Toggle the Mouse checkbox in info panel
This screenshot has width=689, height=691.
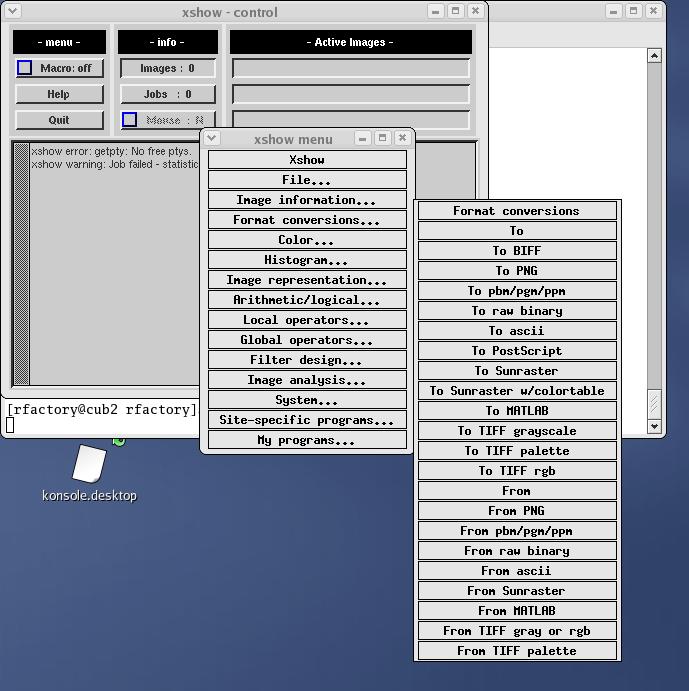(x=129, y=120)
